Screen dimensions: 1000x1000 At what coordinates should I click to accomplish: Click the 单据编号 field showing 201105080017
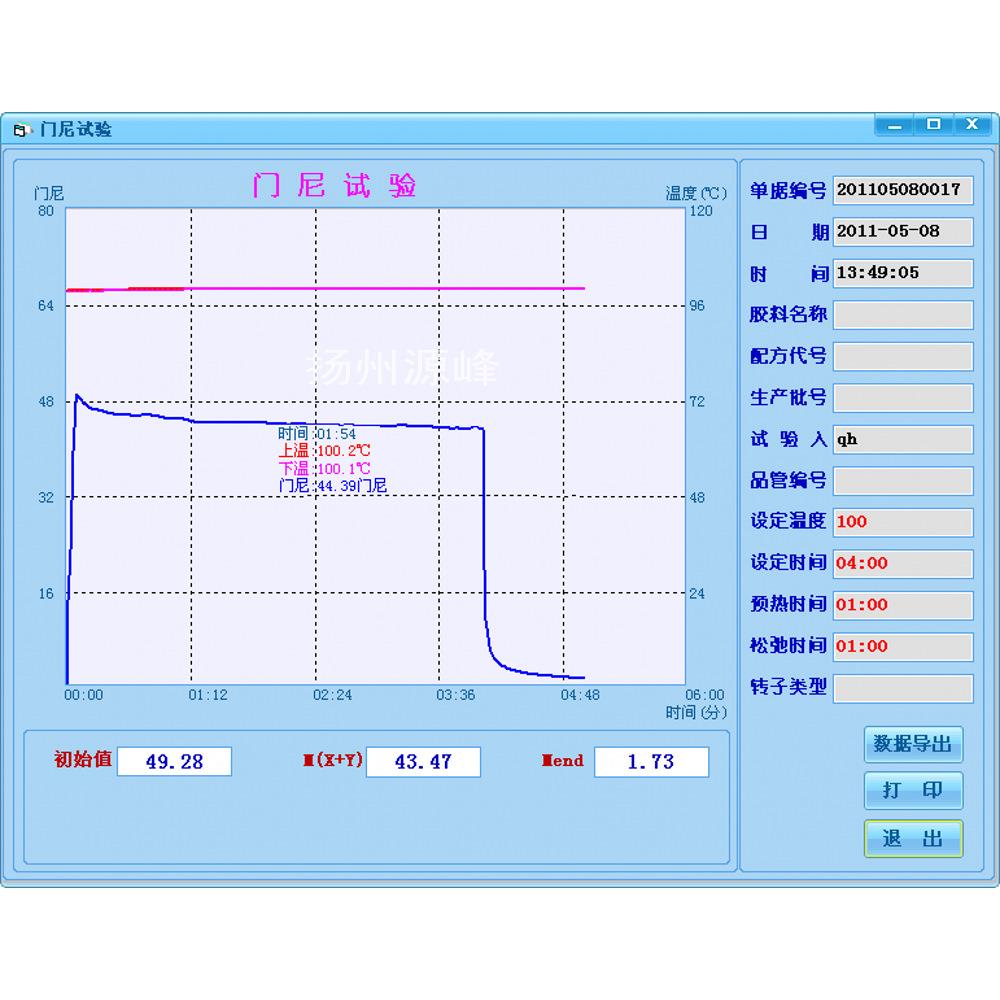coord(902,190)
